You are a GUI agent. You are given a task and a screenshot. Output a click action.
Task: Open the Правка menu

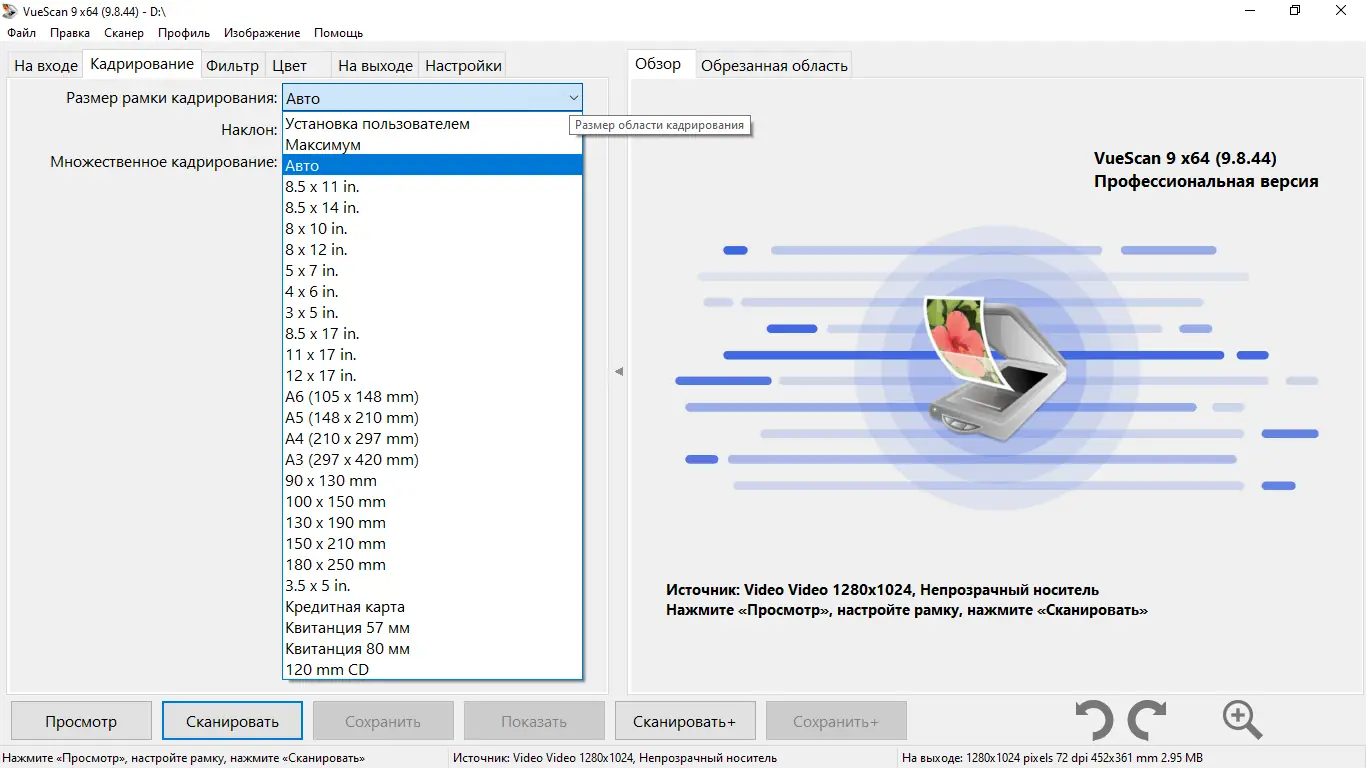[x=70, y=33]
